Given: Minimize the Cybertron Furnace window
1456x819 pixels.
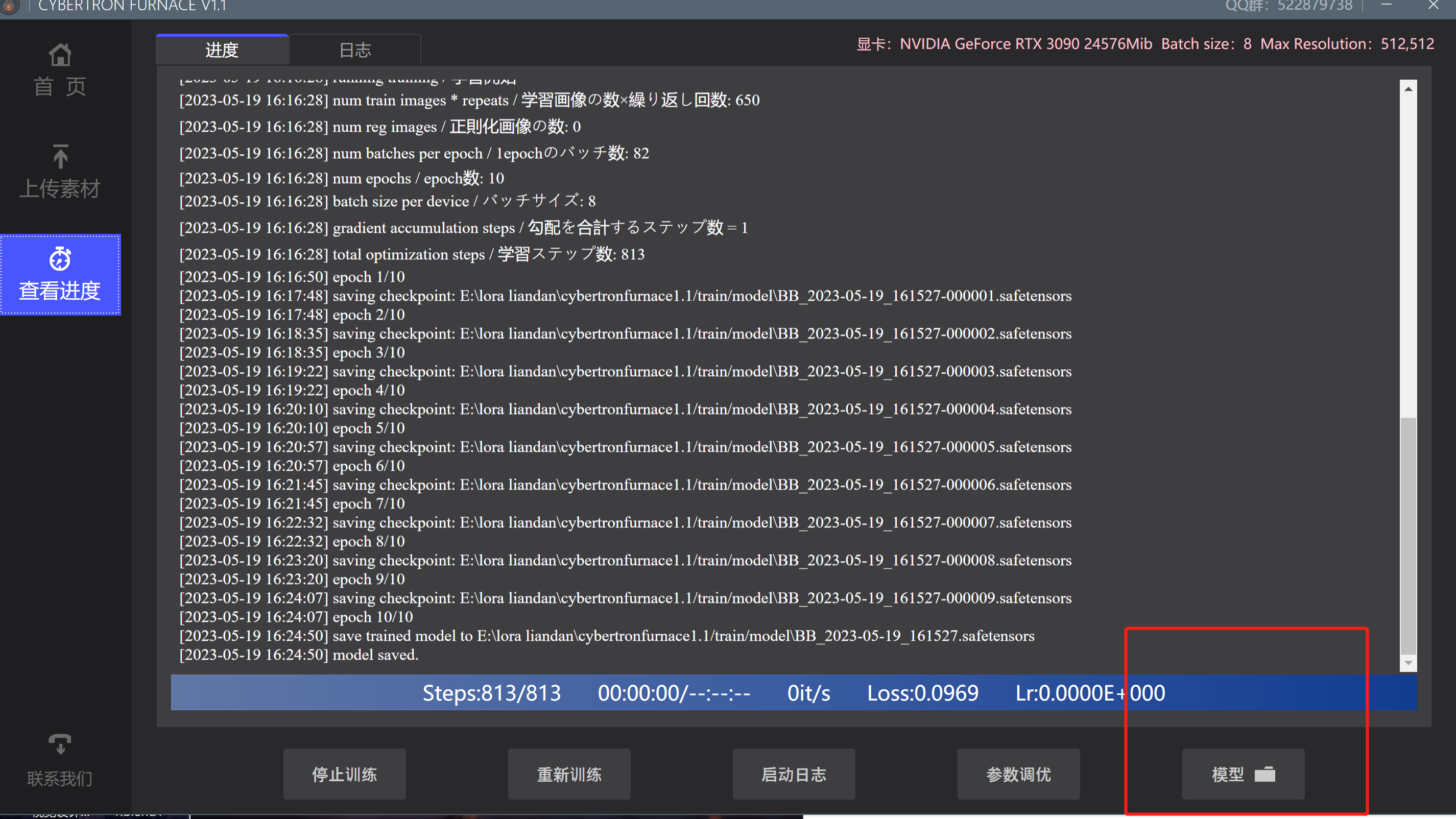Looking at the screenshot, I should 1387,5.
